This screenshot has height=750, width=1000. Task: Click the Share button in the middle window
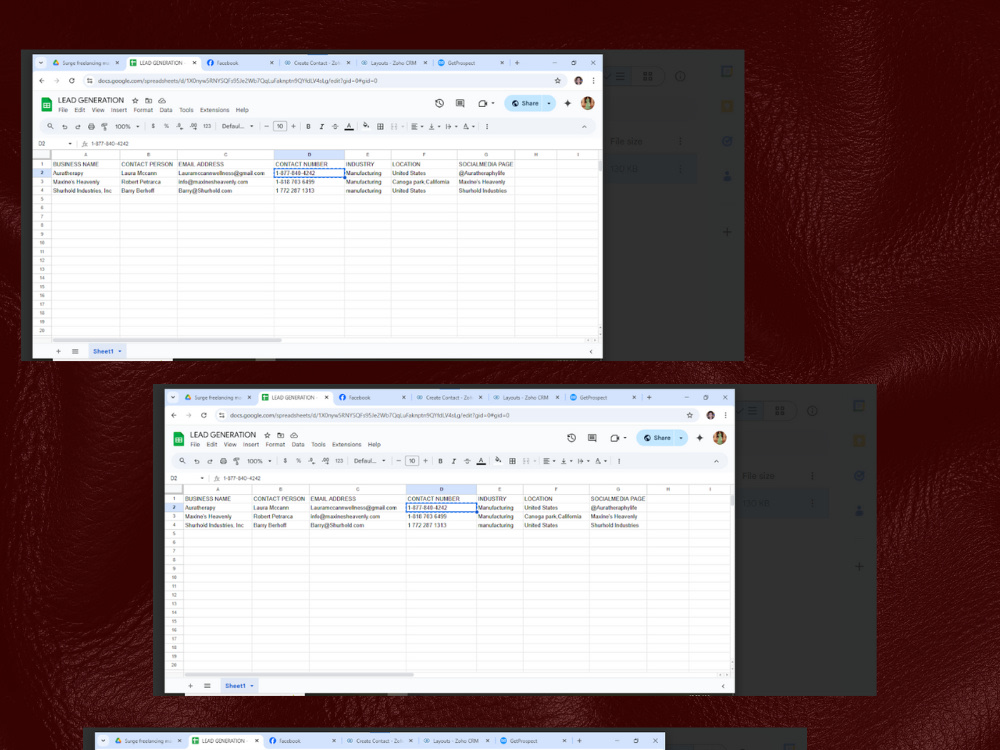click(x=656, y=438)
